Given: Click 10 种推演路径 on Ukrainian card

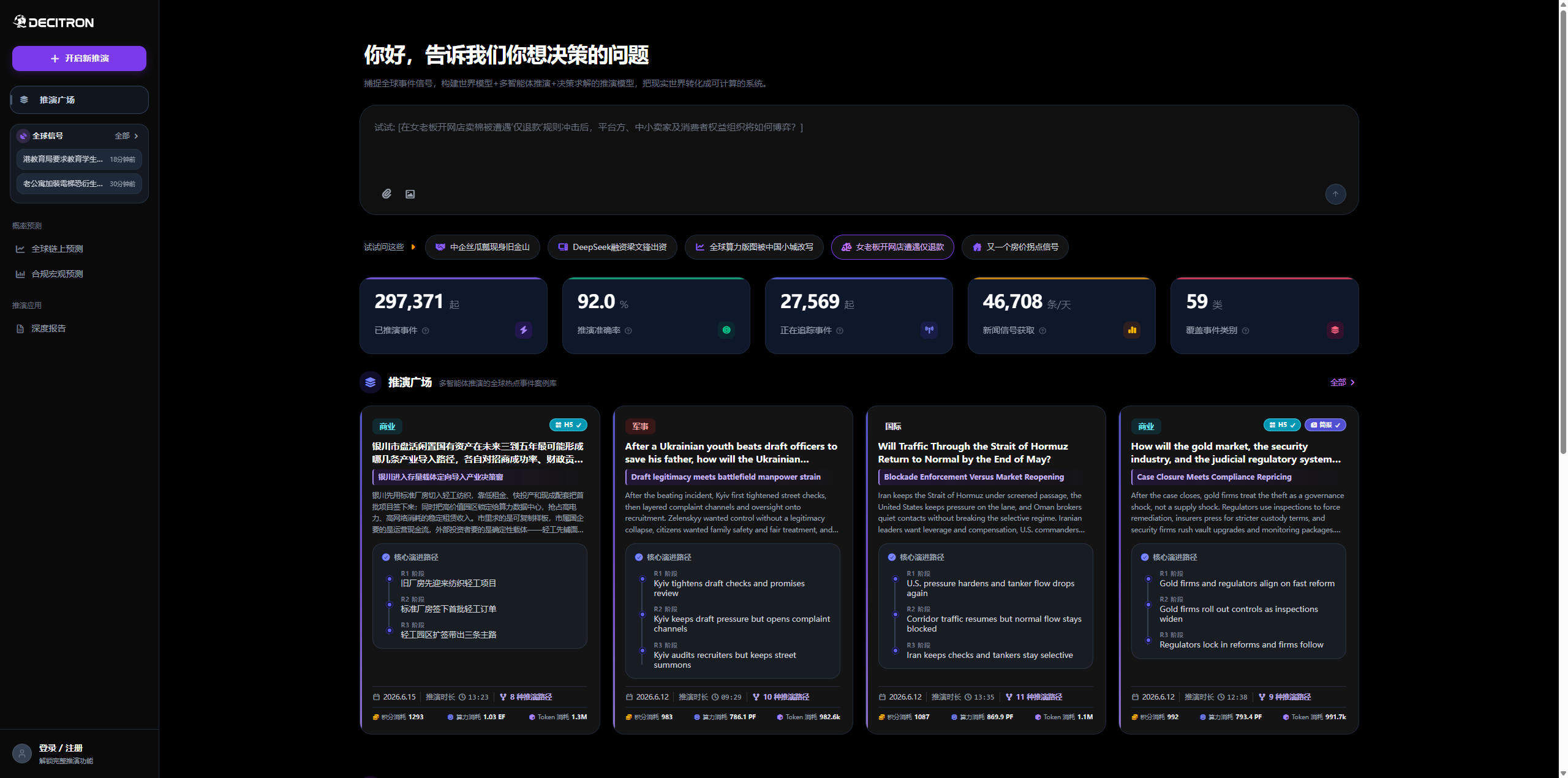Looking at the screenshot, I should tap(781, 697).
